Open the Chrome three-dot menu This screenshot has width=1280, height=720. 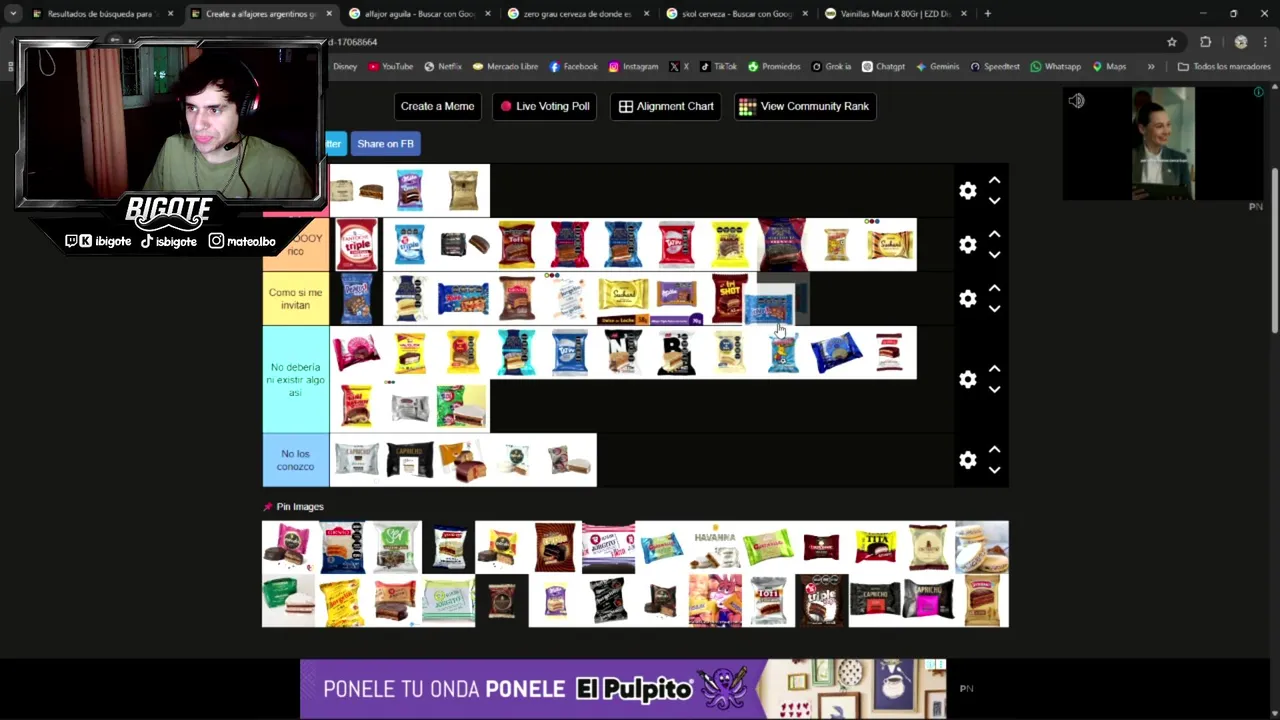click(x=1266, y=42)
